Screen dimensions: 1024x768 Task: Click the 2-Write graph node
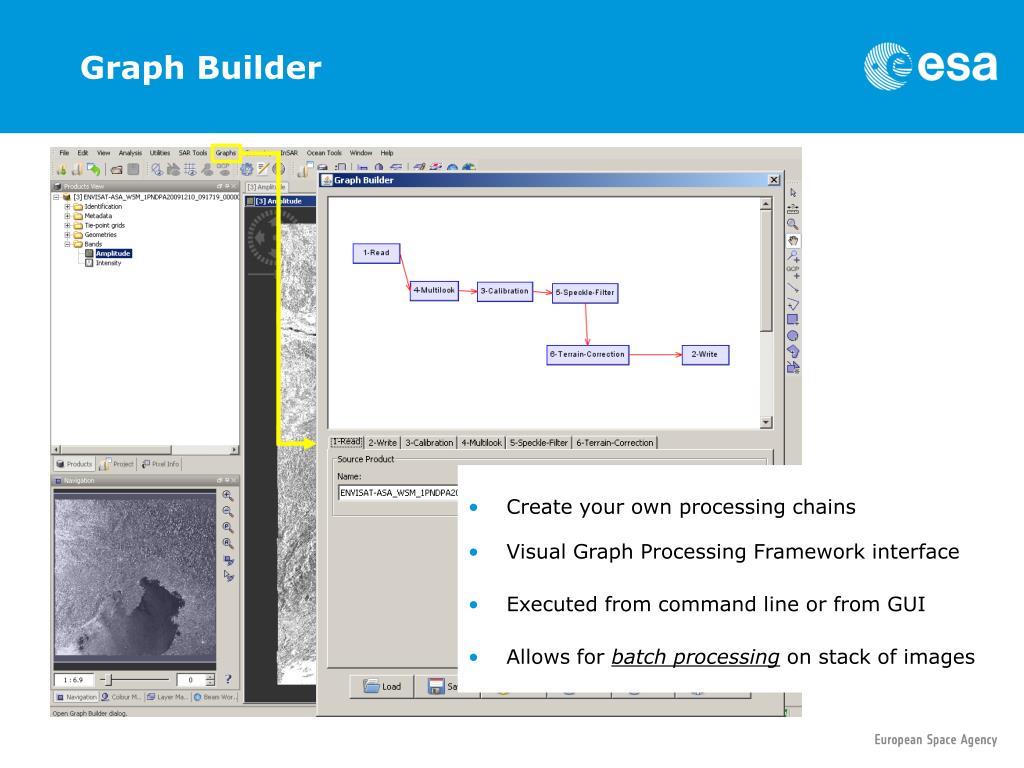coord(705,355)
